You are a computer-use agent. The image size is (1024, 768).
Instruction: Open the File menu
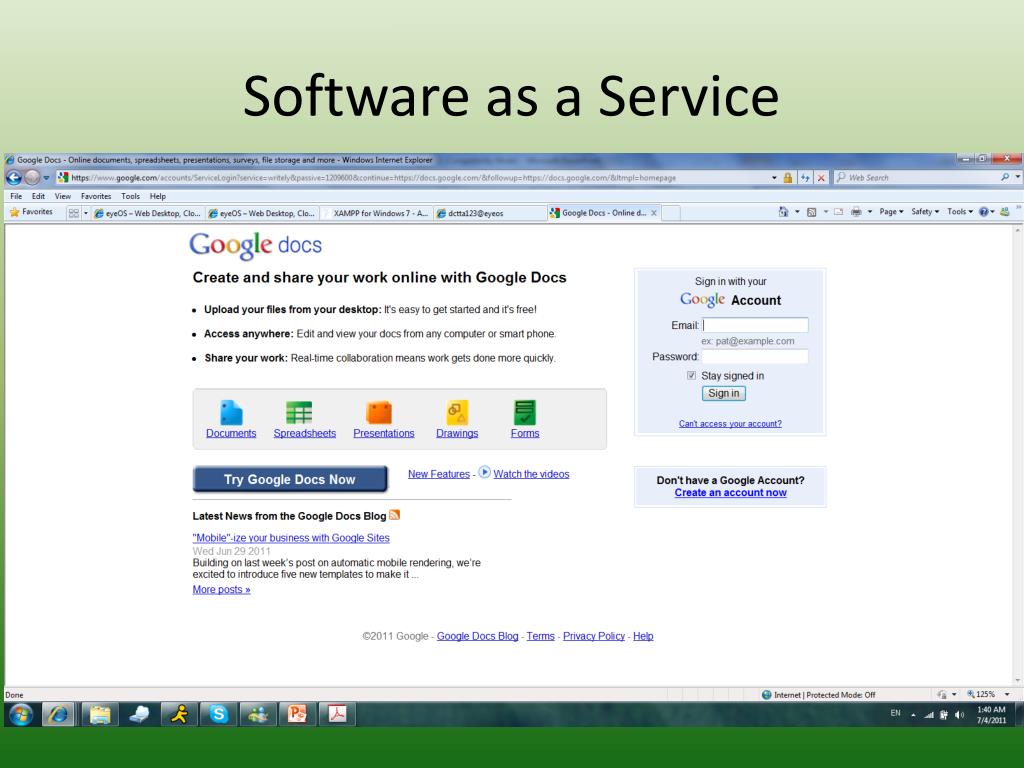tap(16, 196)
